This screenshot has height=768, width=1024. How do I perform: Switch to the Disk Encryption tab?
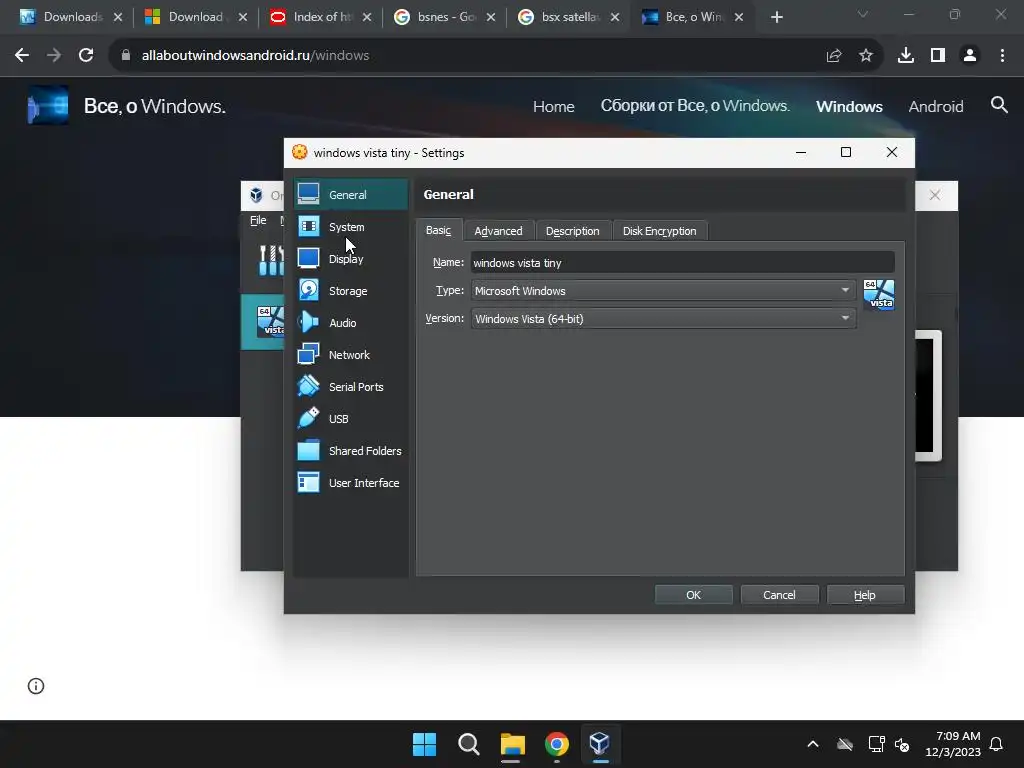(x=660, y=231)
